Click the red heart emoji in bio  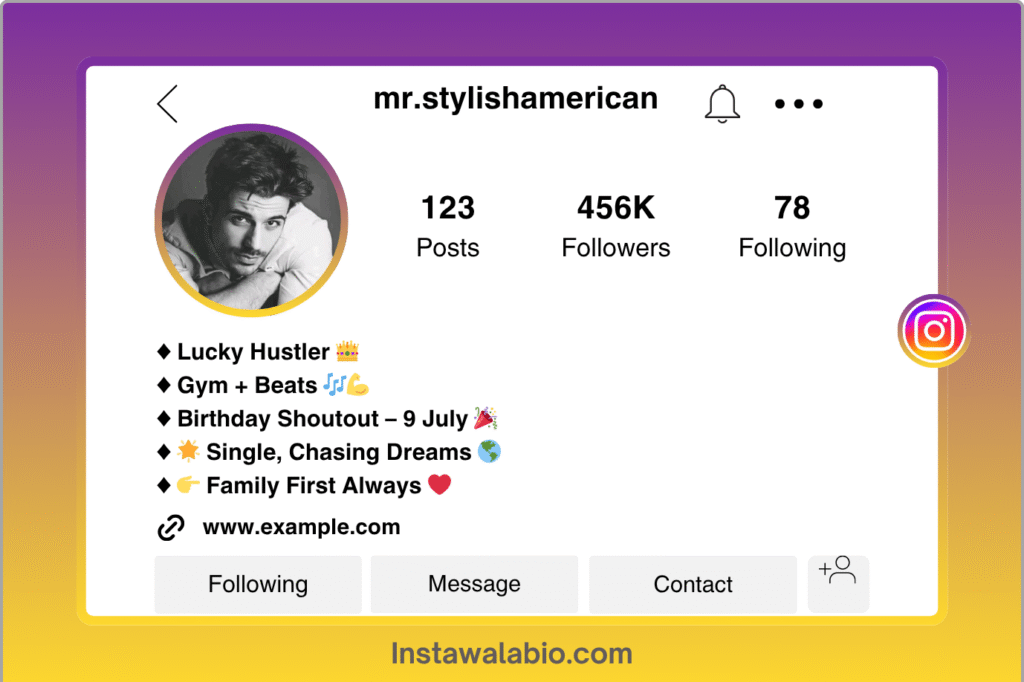pyautogui.click(x=440, y=485)
